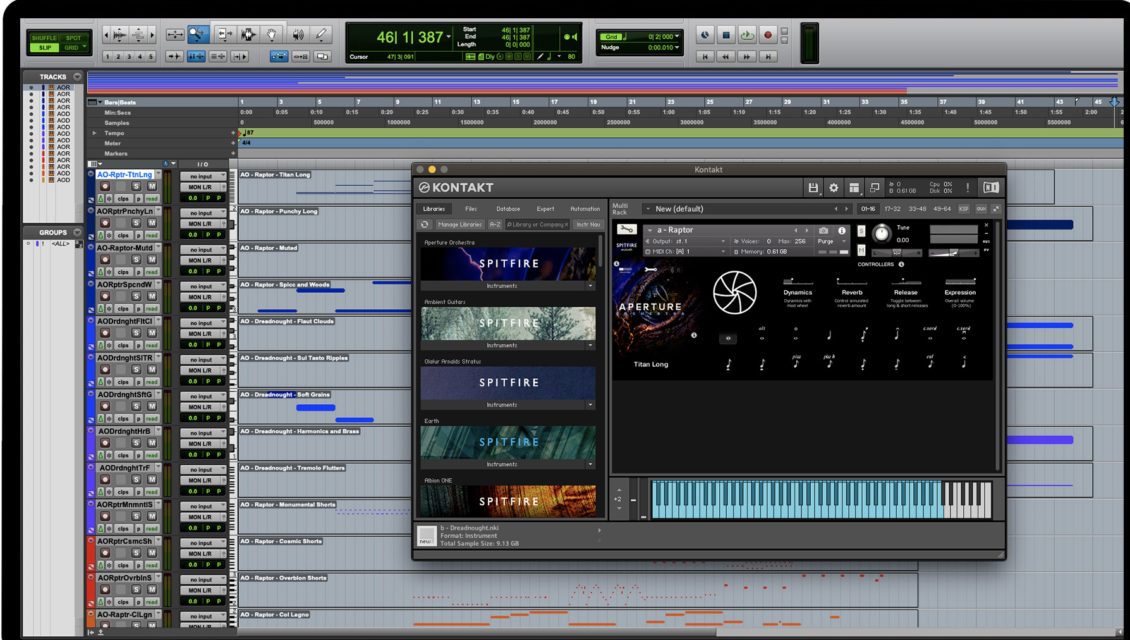Open Kontakt Purge dropdown

[x=829, y=241]
